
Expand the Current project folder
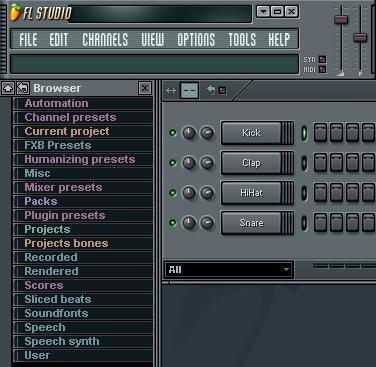point(83,131)
